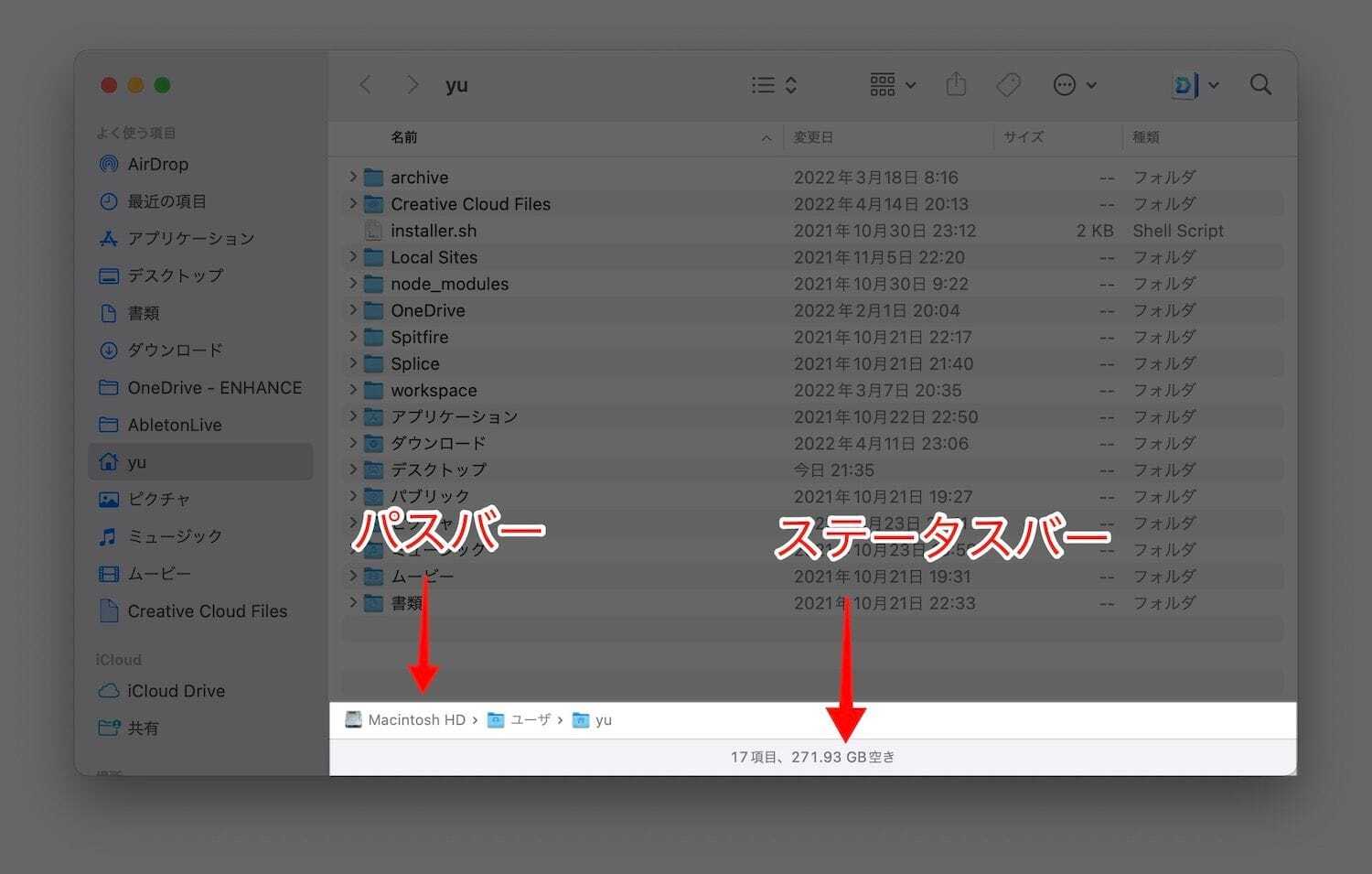Open the list view switcher
This screenshot has width=1372, height=874.
click(774, 85)
